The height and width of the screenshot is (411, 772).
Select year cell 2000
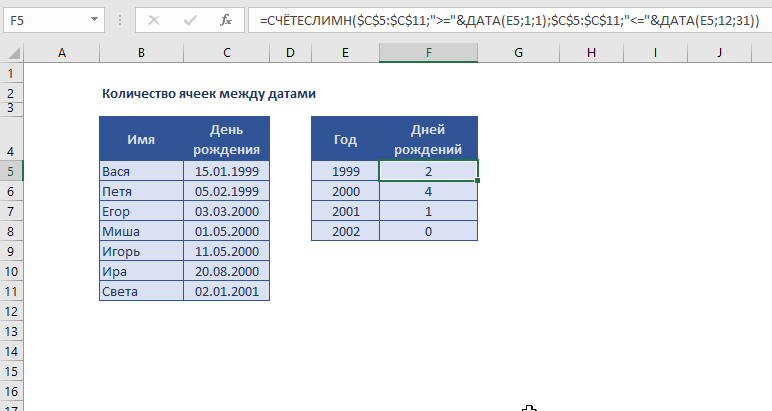345,191
